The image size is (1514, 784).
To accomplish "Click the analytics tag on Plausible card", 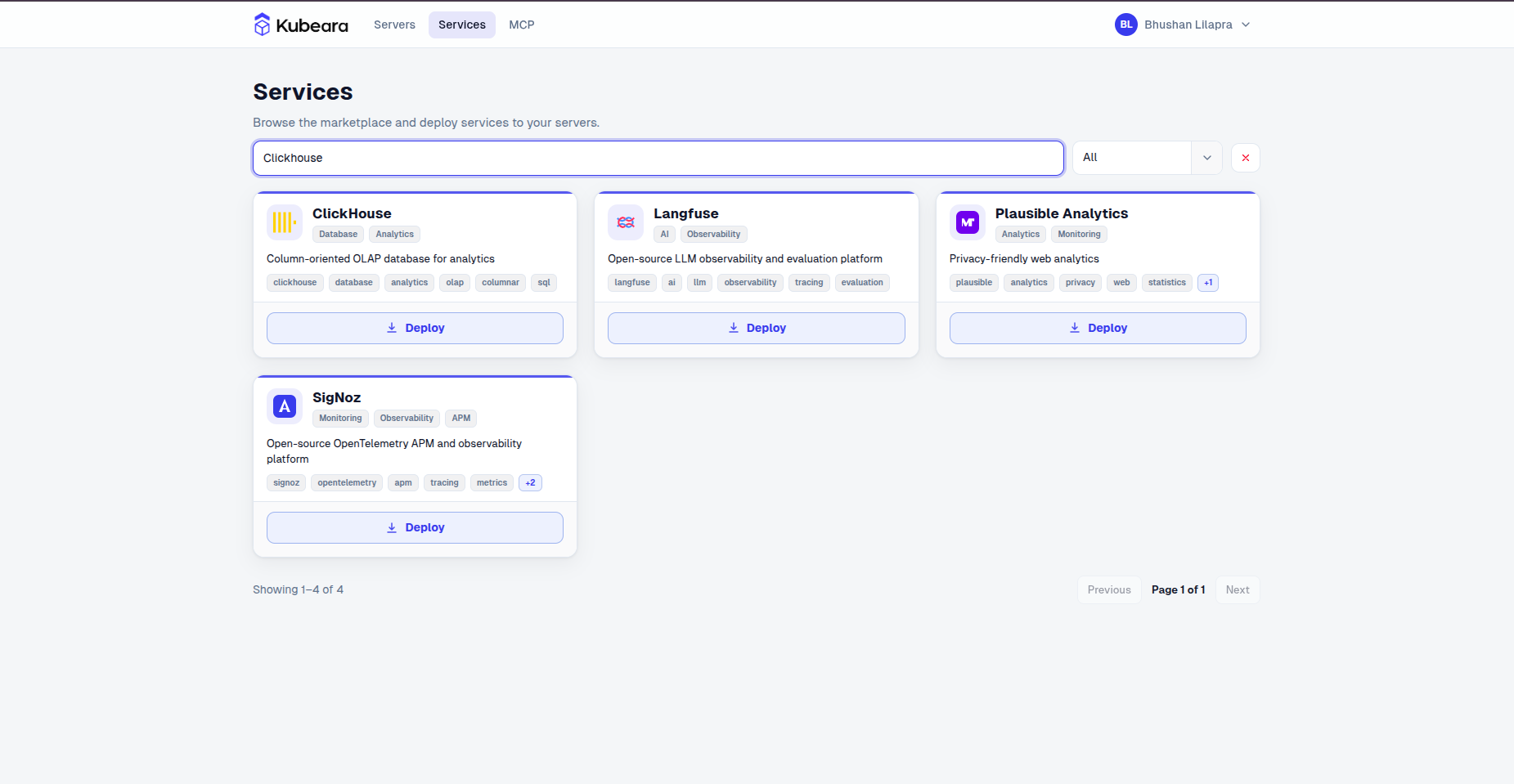I will pyautogui.click(x=1029, y=283).
